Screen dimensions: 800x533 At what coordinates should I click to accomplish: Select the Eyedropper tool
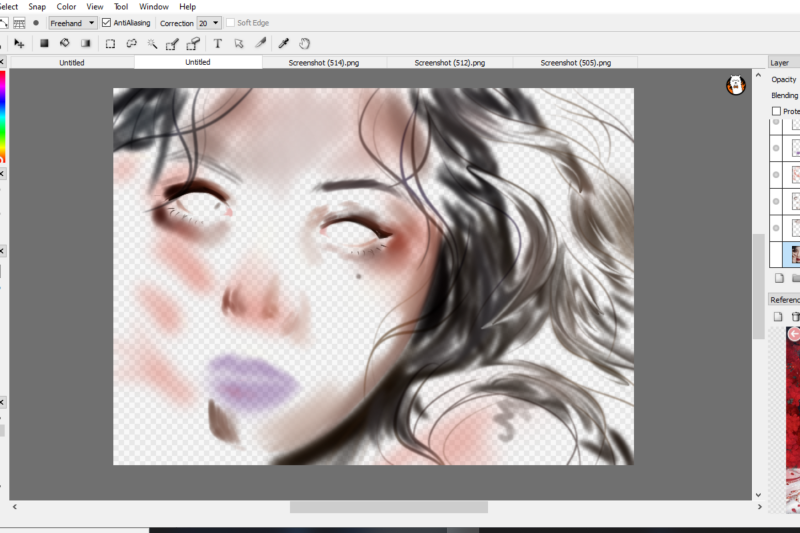click(x=284, y=44)
